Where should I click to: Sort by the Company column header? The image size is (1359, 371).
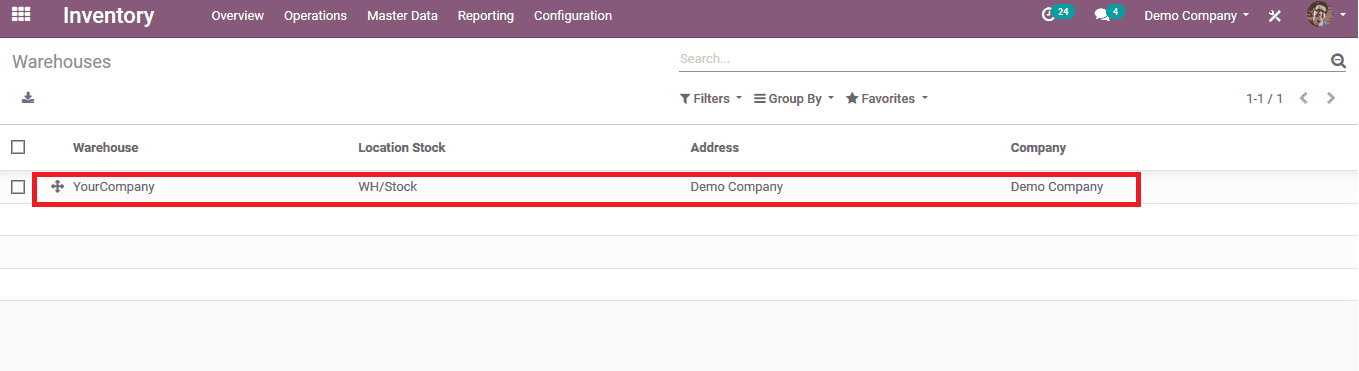(1038, 147)
